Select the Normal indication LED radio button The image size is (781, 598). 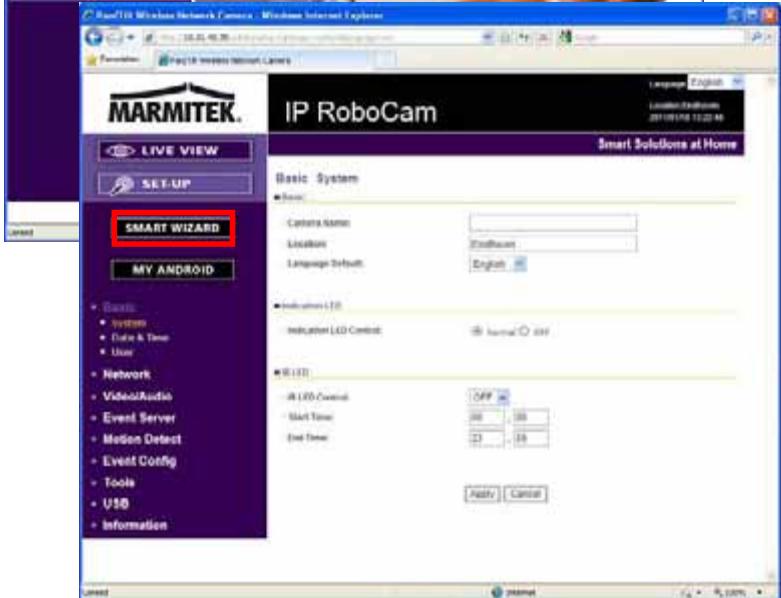[x=476, y=331]
